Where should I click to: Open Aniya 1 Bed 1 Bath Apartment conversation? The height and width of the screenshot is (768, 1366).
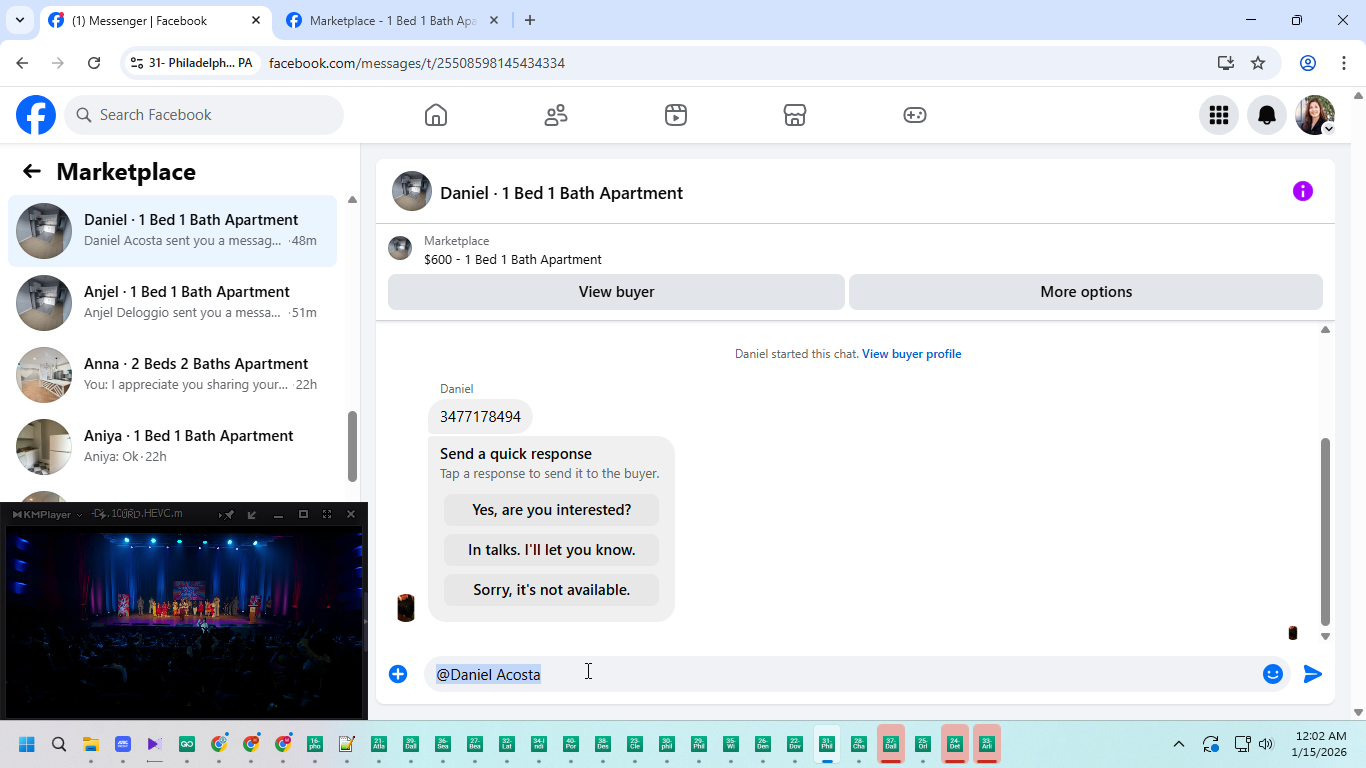[x=173, y=447]
